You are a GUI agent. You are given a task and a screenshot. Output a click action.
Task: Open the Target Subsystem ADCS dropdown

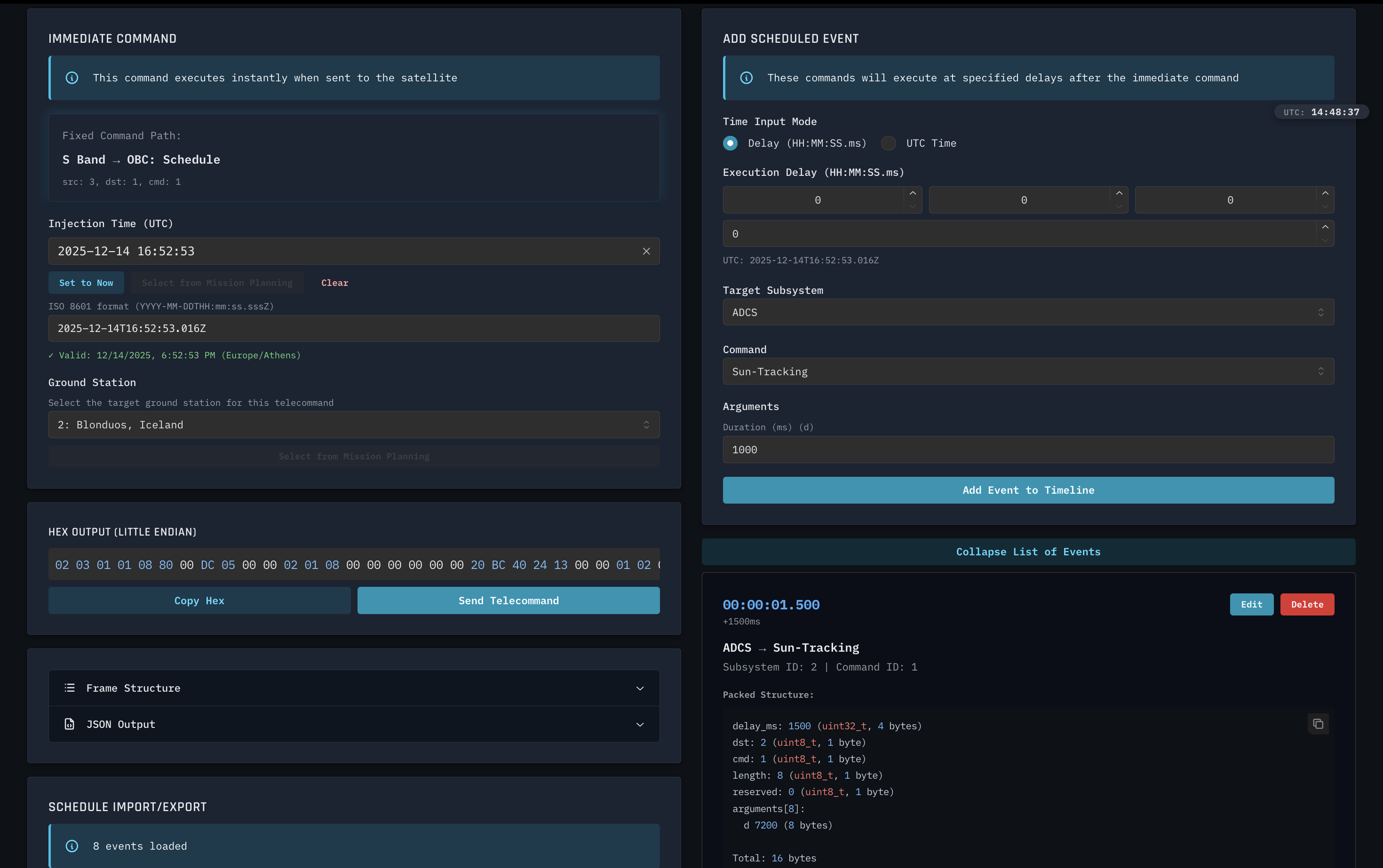1028,312
